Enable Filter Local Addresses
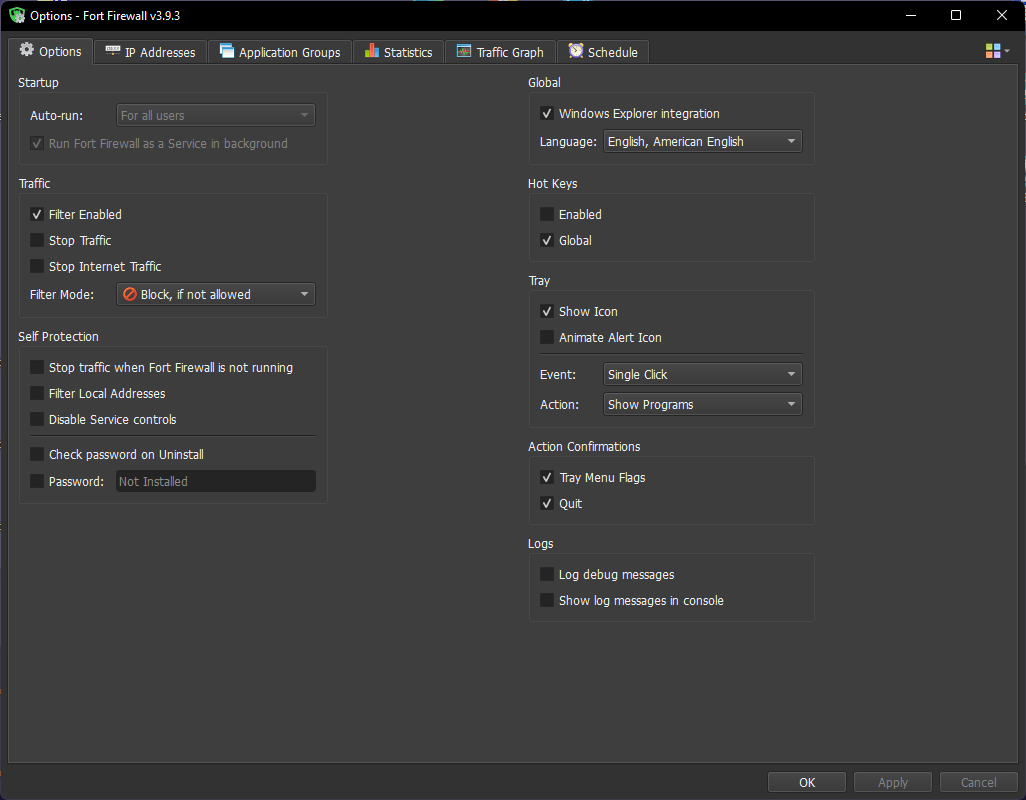 coord(37,393)
